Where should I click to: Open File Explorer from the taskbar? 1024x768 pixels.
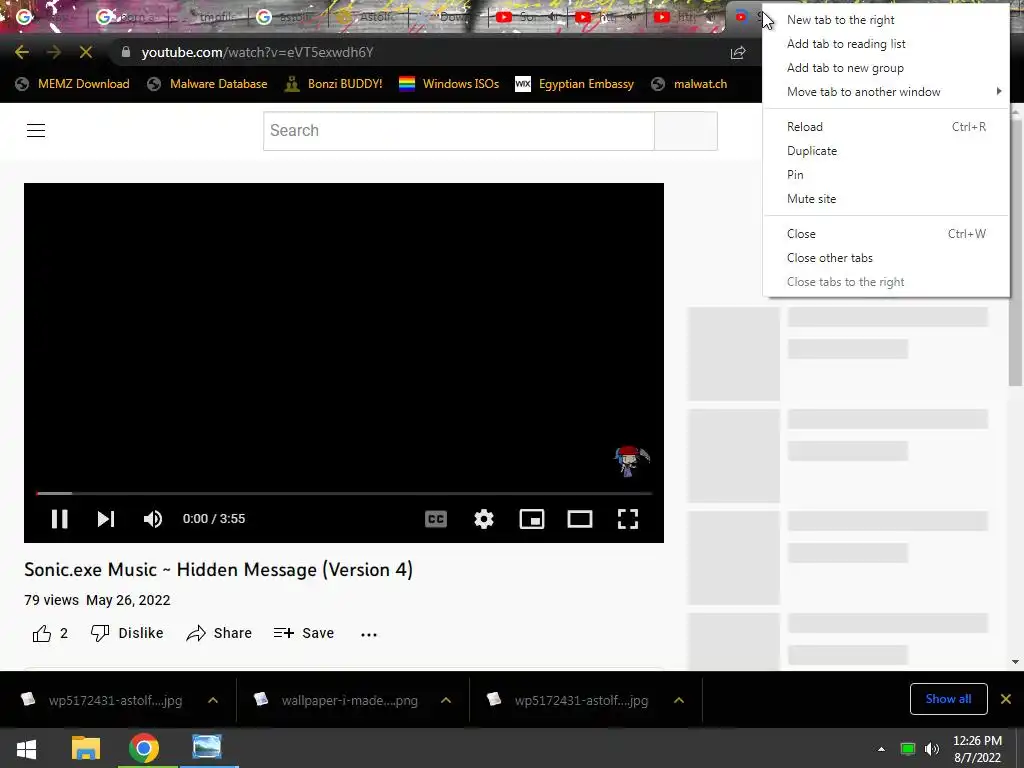tap(86, 748)
